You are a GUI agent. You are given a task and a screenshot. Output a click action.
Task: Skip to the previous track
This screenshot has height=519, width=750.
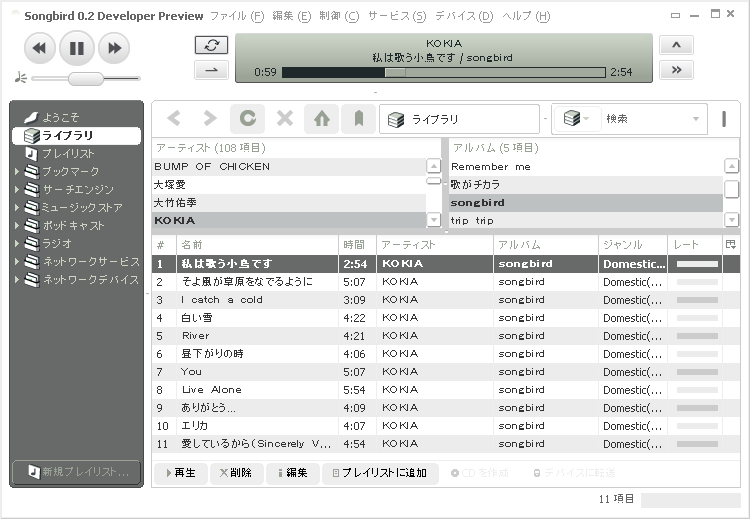tap(40, 48)
